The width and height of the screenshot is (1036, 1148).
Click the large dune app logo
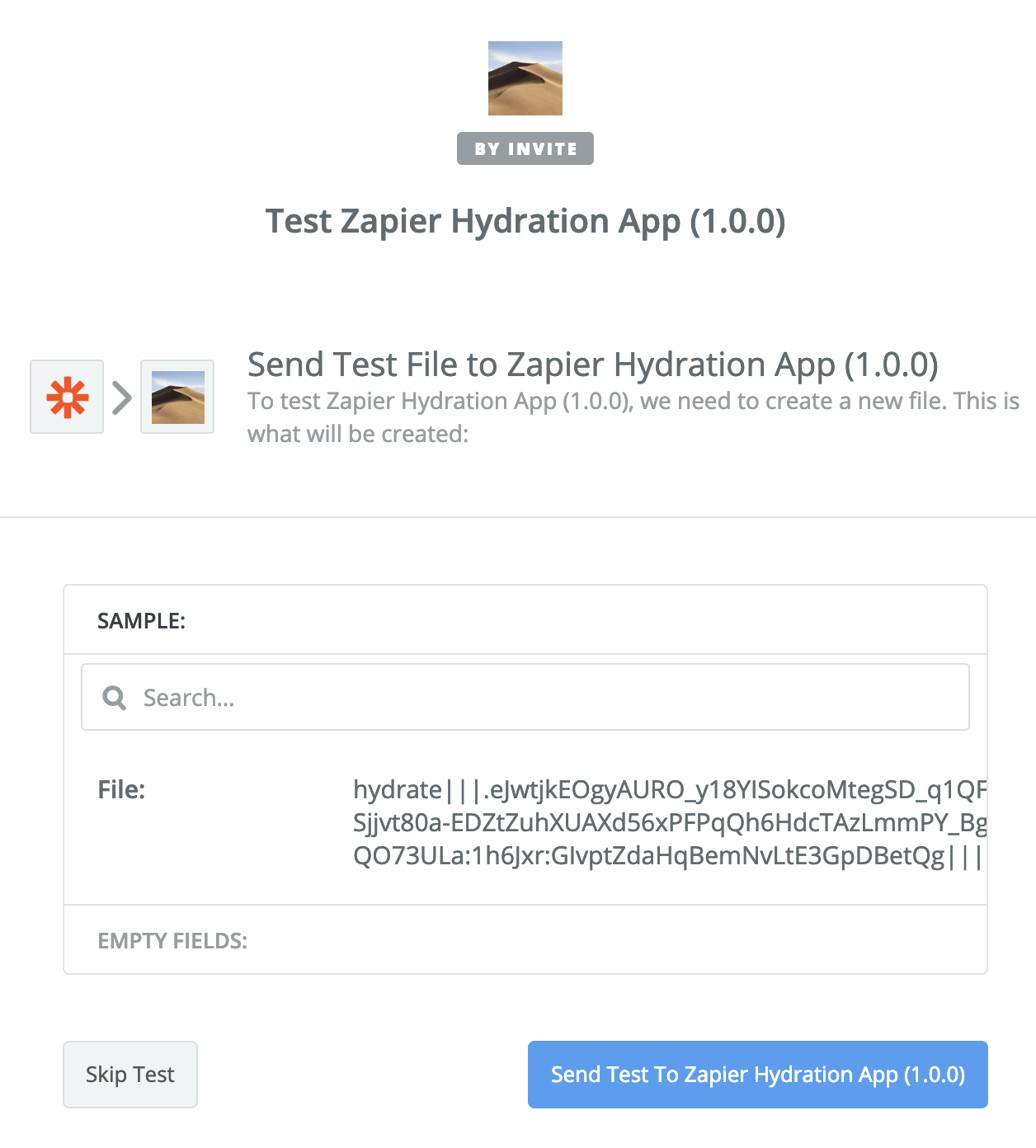525,78
